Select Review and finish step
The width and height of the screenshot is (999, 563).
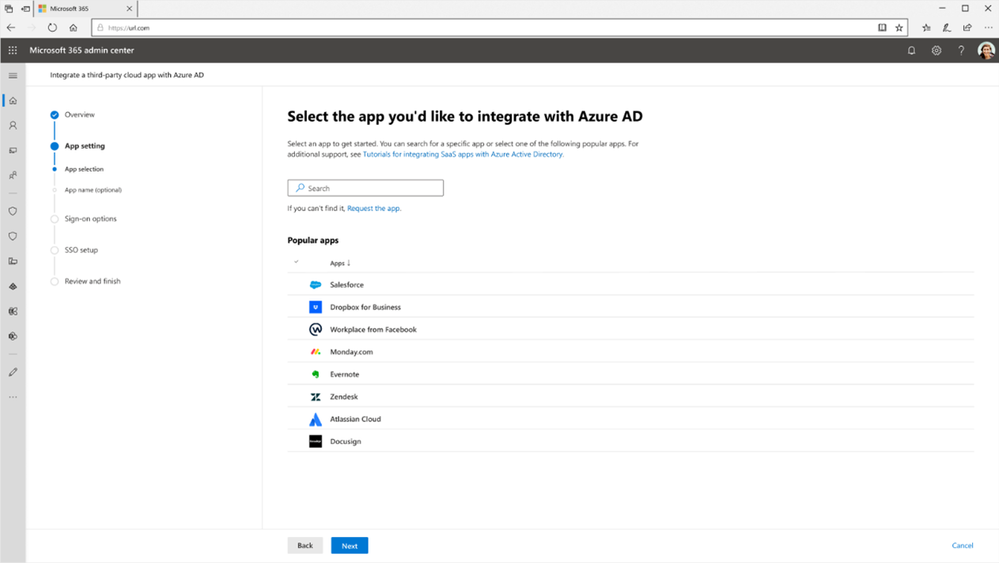(x=92, y=282)
